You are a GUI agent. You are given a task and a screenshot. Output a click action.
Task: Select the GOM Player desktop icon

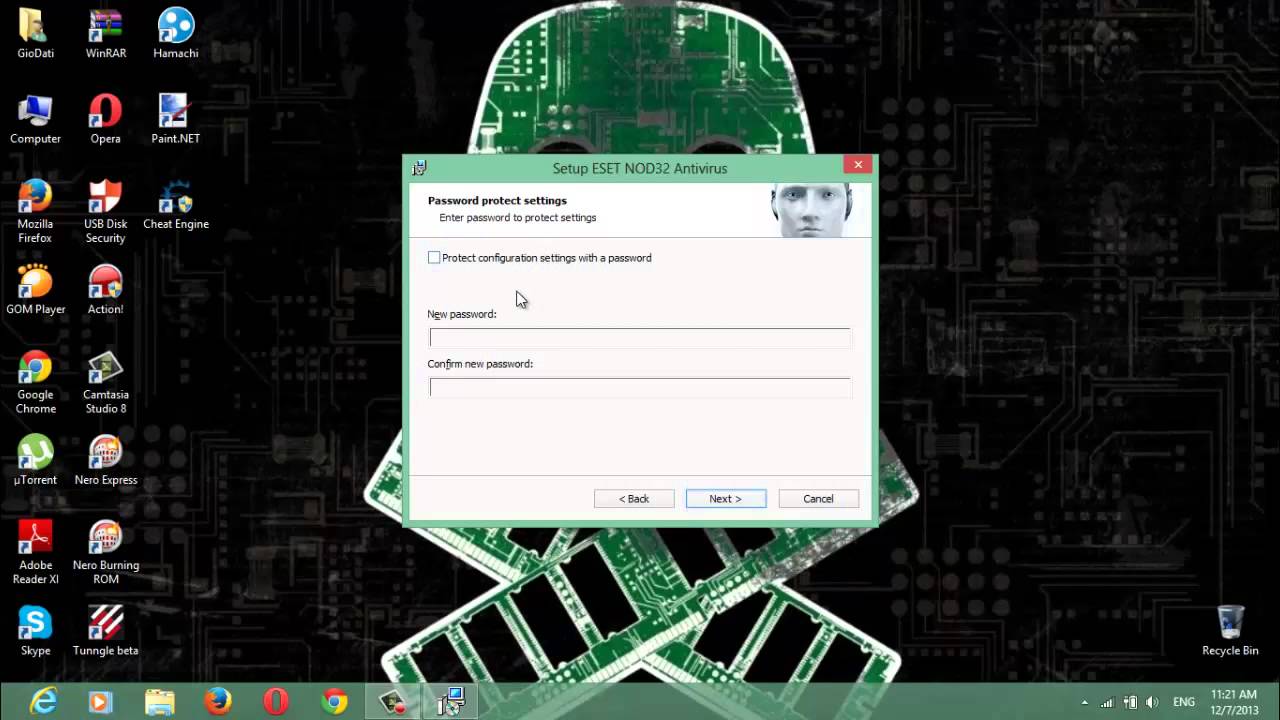(x=35, y=289)
